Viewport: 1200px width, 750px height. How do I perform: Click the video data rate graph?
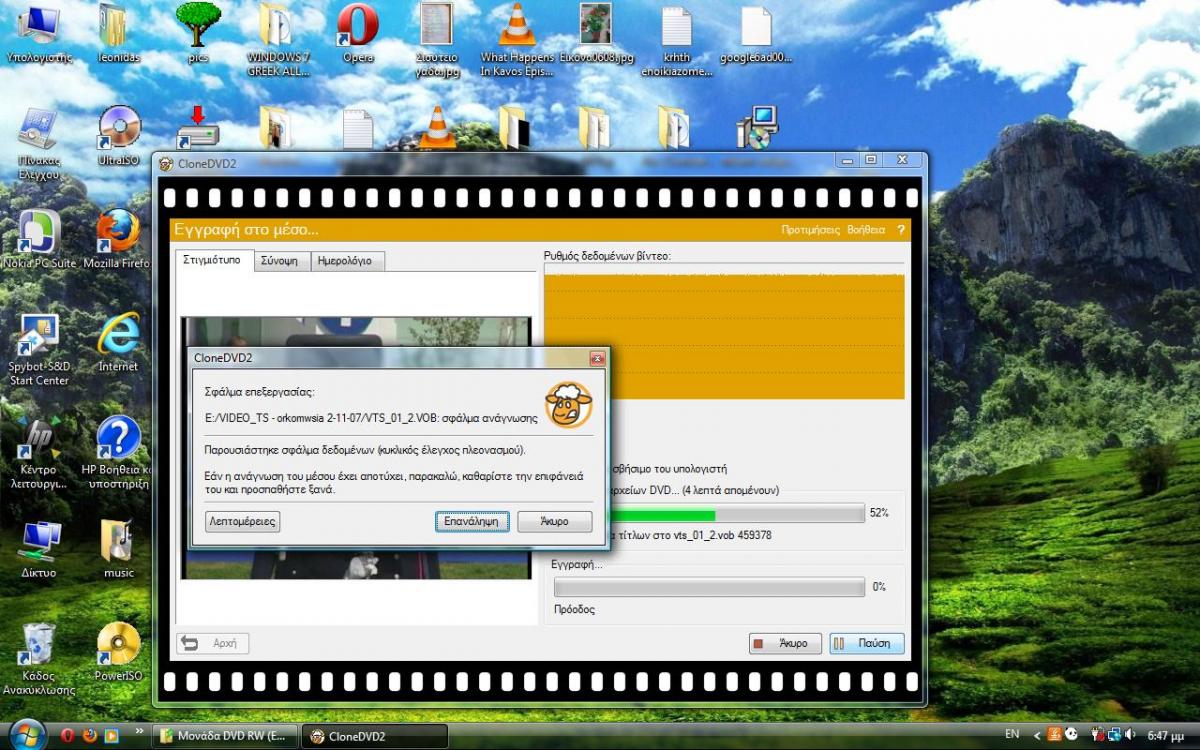point(724,335)
